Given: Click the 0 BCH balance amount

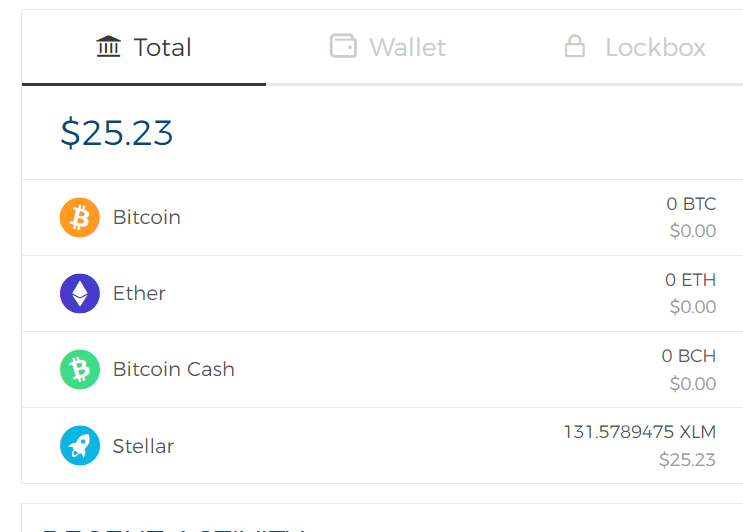Looking at the screenshot, I should click(x=688, y=356).
